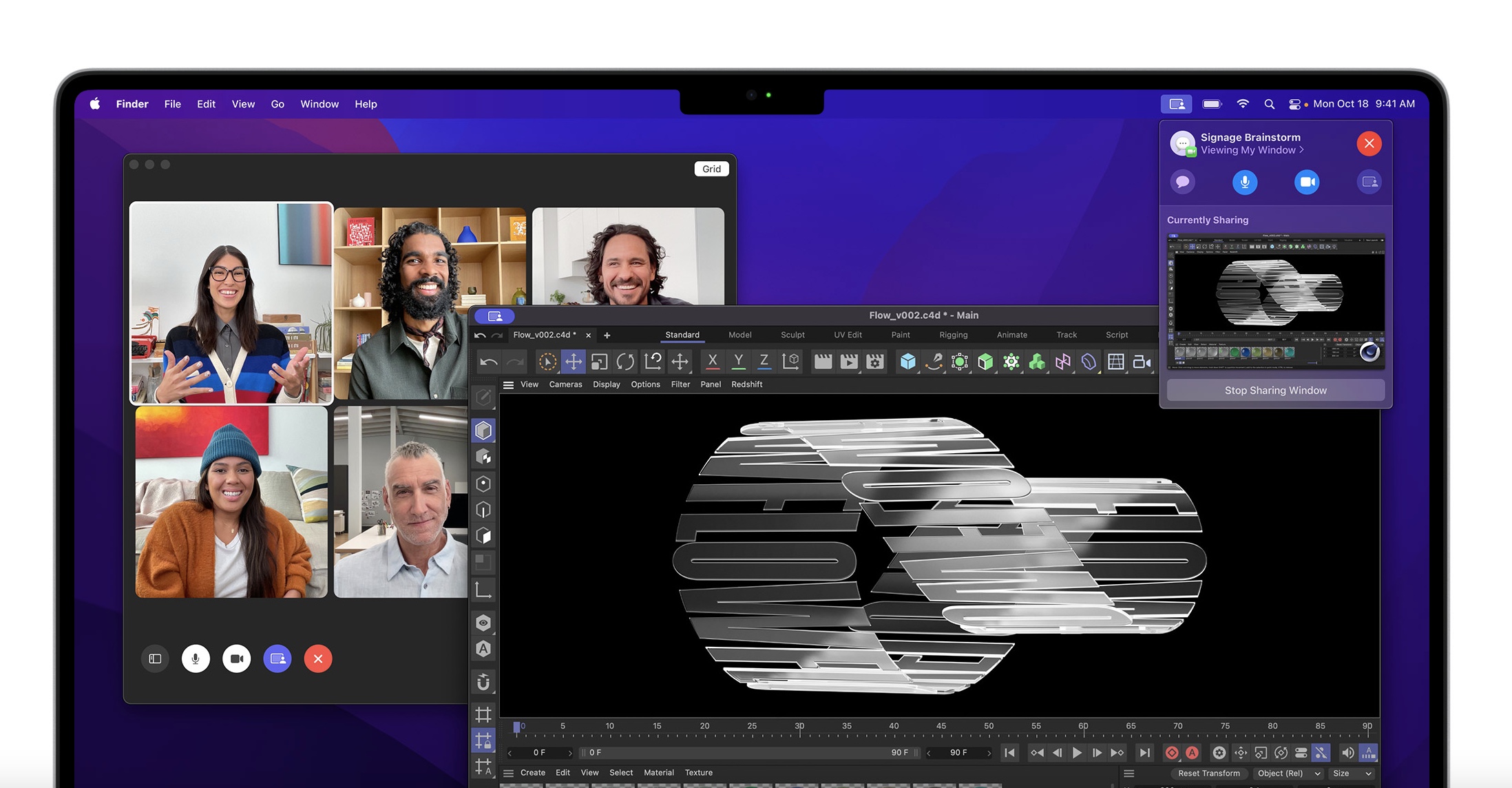
Task: Switch to Polygons mode in left palette
Action: (483, 536)
